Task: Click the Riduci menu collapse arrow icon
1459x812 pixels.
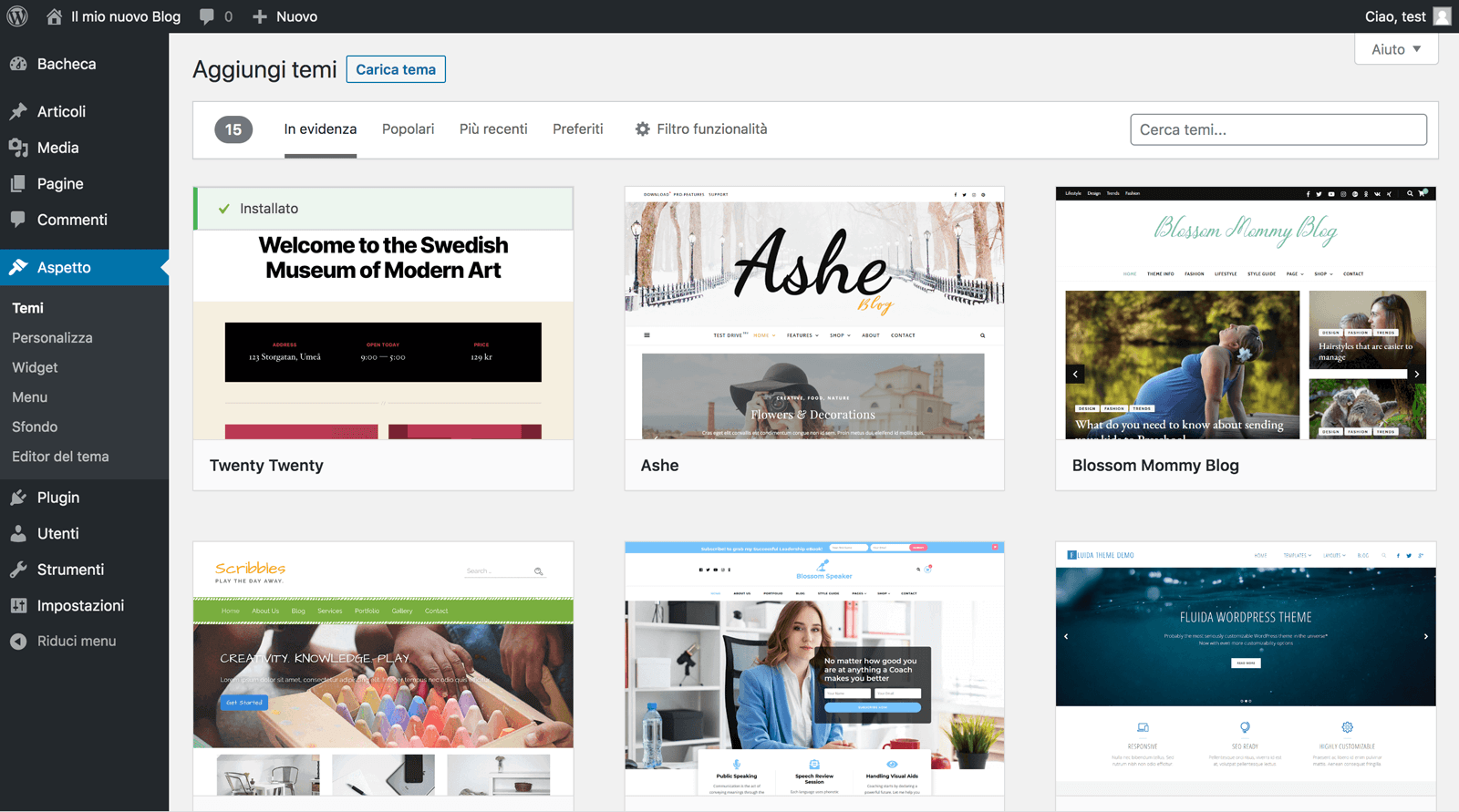Action: click(18, 642)
